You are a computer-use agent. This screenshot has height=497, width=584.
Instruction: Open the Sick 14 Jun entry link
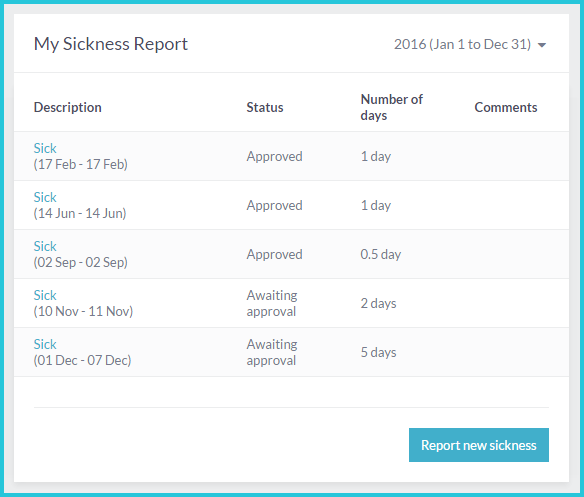[x=45, y=197]
